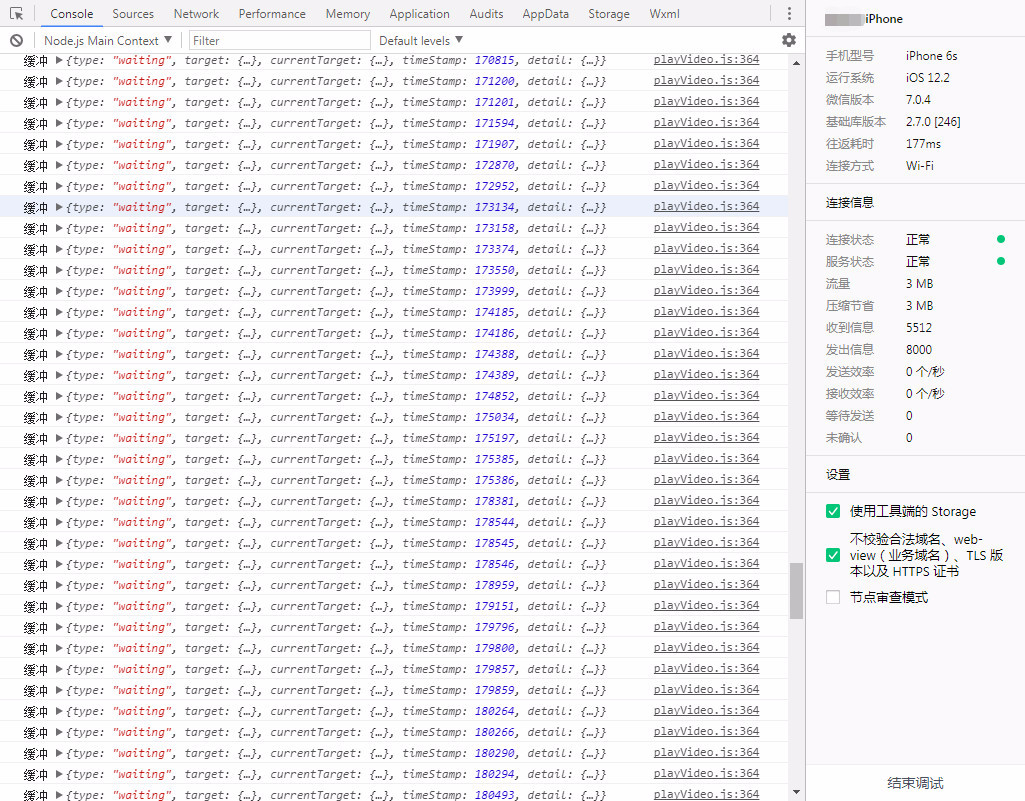Open playVideo.js:364 link for timeStamp 171907
Screen dimensions: 1025x801
tap(707, 143)
